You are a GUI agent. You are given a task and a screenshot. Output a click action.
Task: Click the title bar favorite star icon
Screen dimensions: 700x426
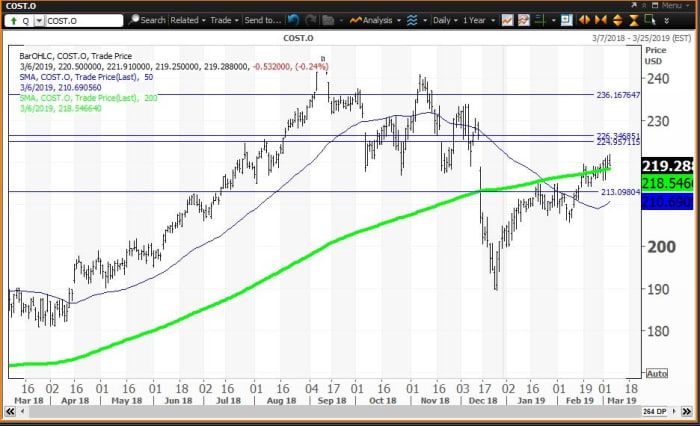point(644,5)
